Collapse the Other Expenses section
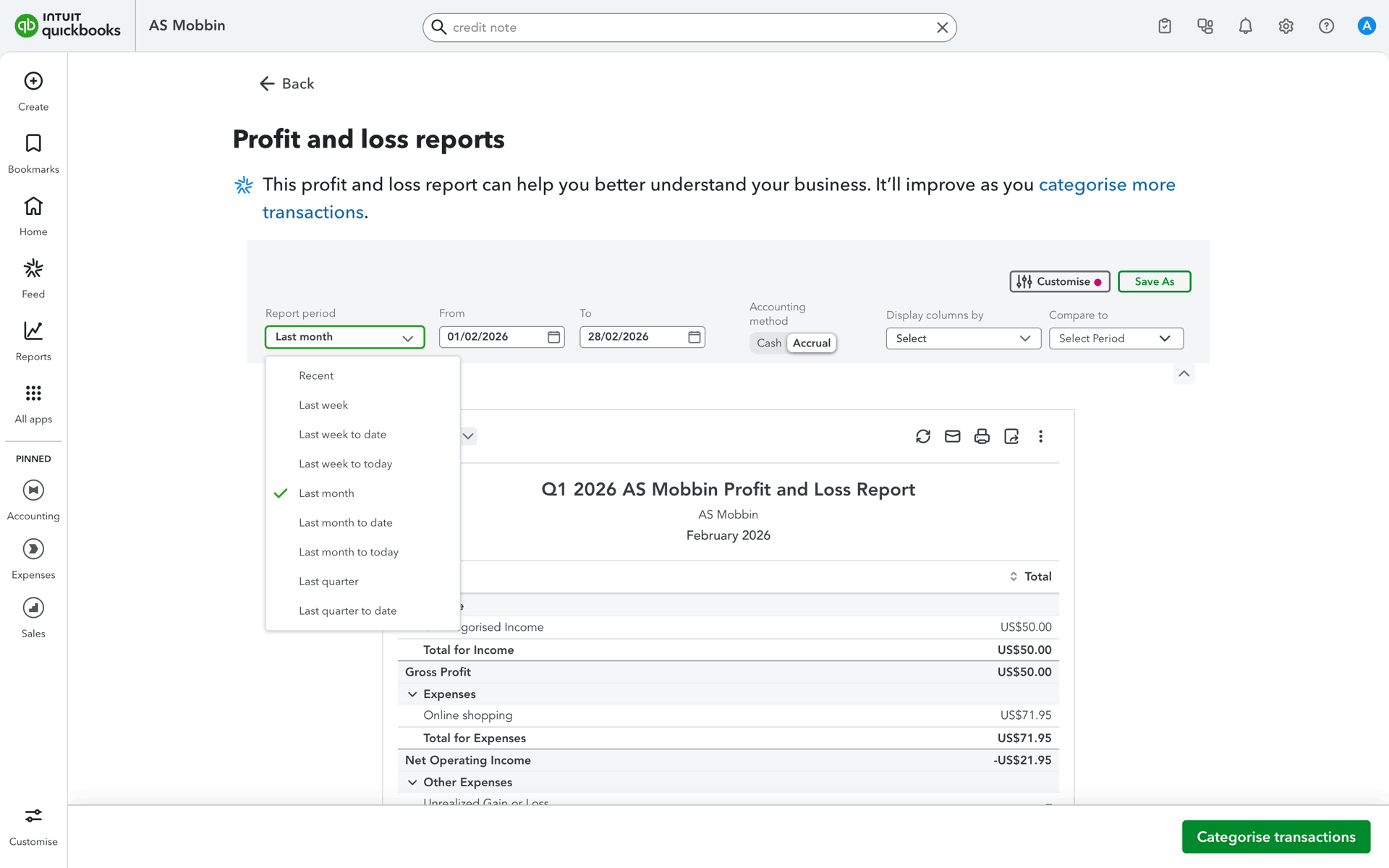 [x=412, y=783]
